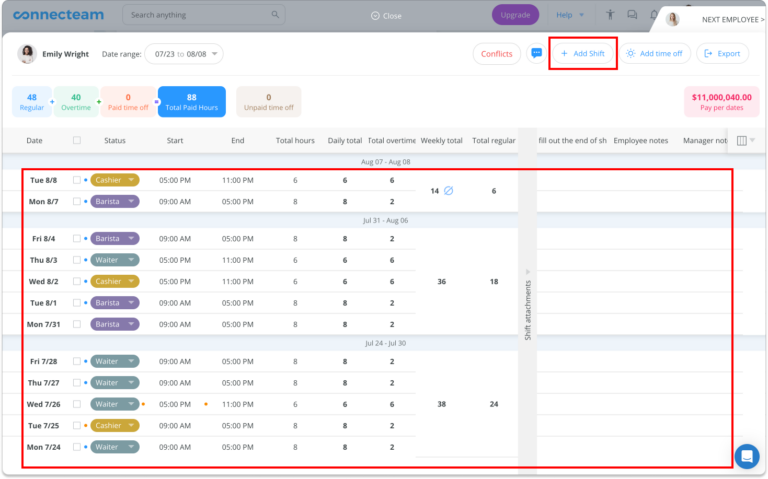Image resolution: width=768 pixels, height=479 pixels.
Task: Click the Date column header
Action: click(x=34, y=141)
